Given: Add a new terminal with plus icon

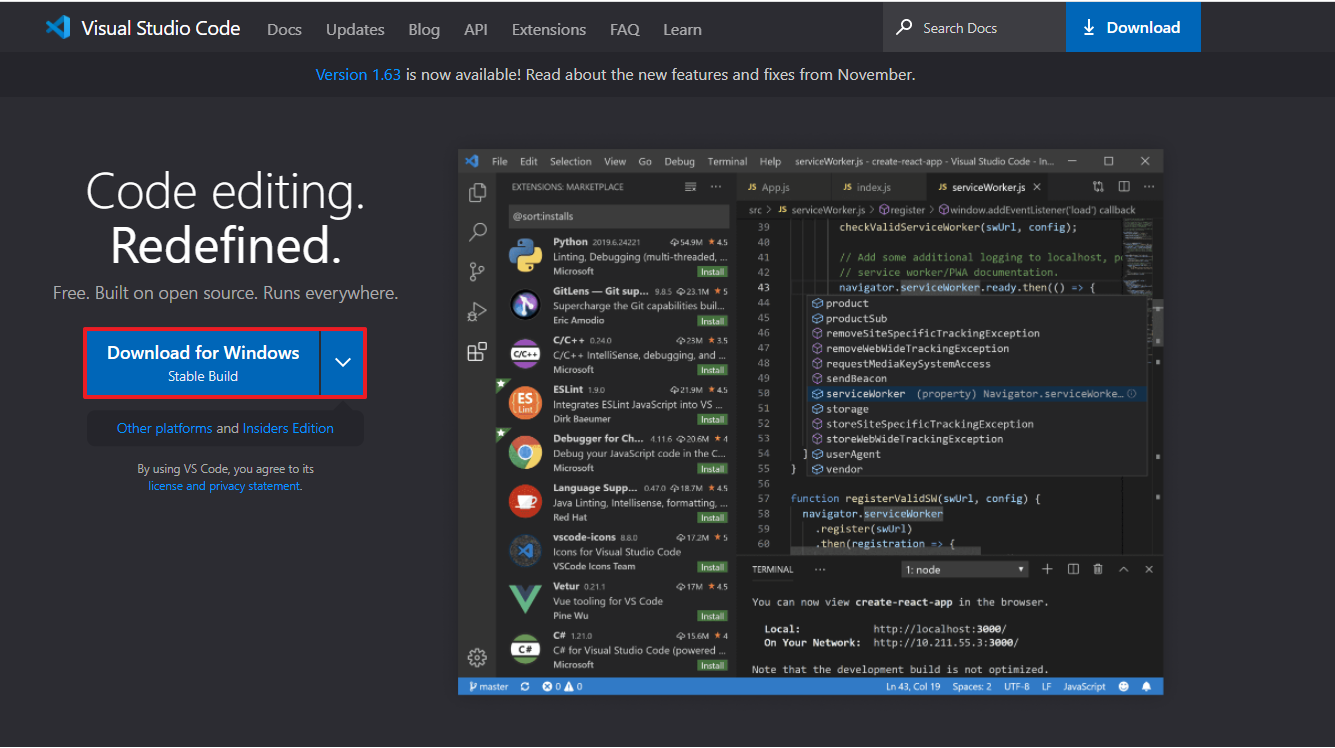Looking at the screenshot, I should click(x=1047, y=569).
